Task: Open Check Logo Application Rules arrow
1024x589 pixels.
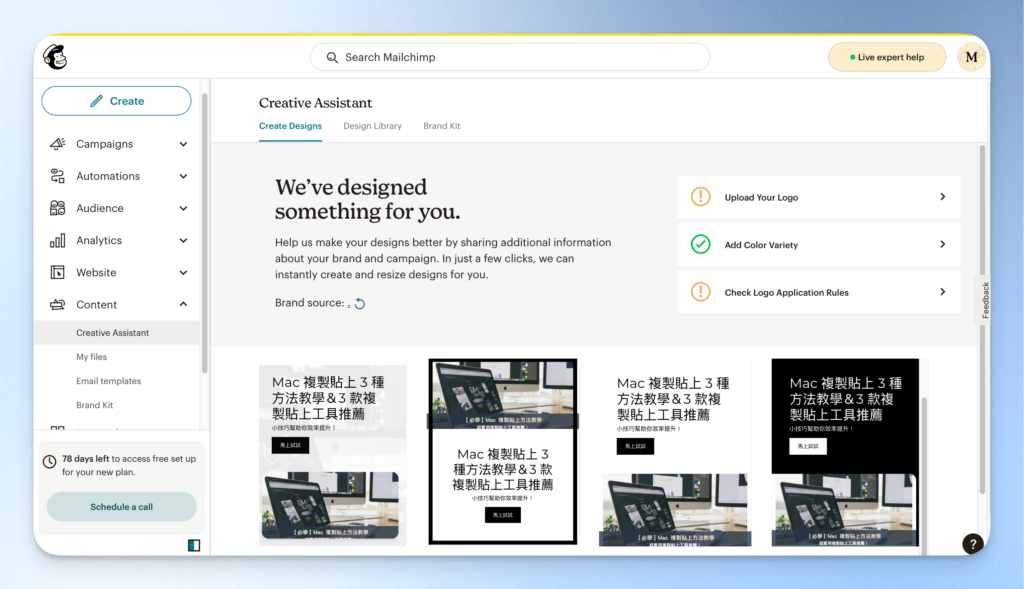Action: click(x=942, y=292)
